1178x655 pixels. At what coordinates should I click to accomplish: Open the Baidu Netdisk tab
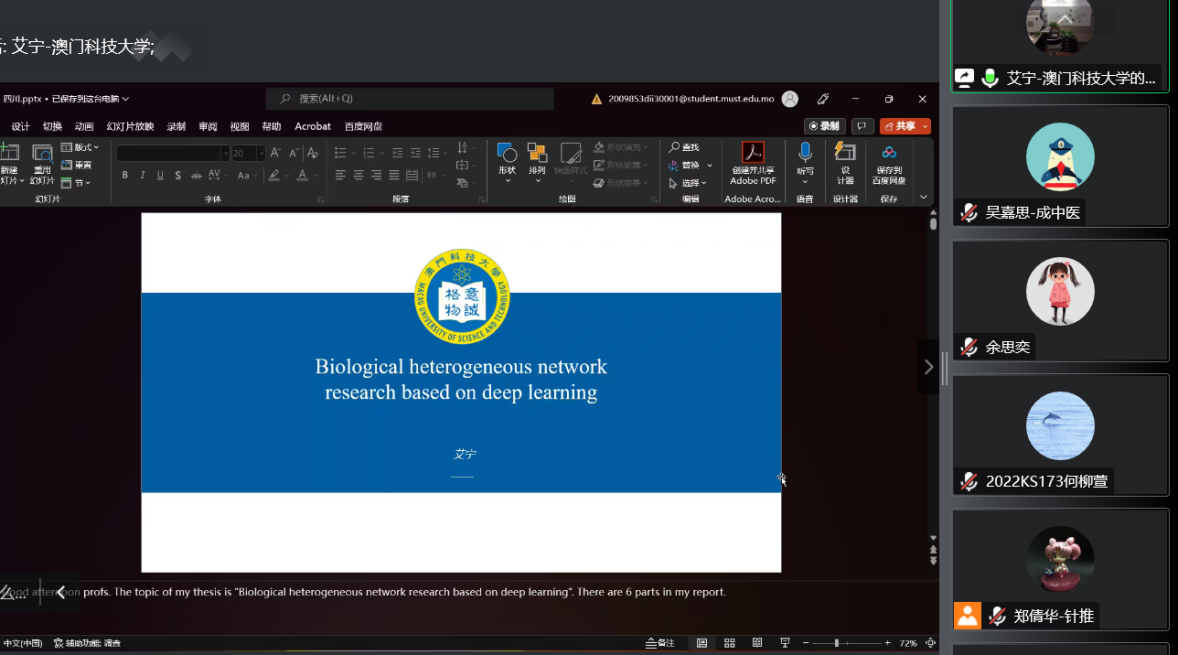[364, 126]
